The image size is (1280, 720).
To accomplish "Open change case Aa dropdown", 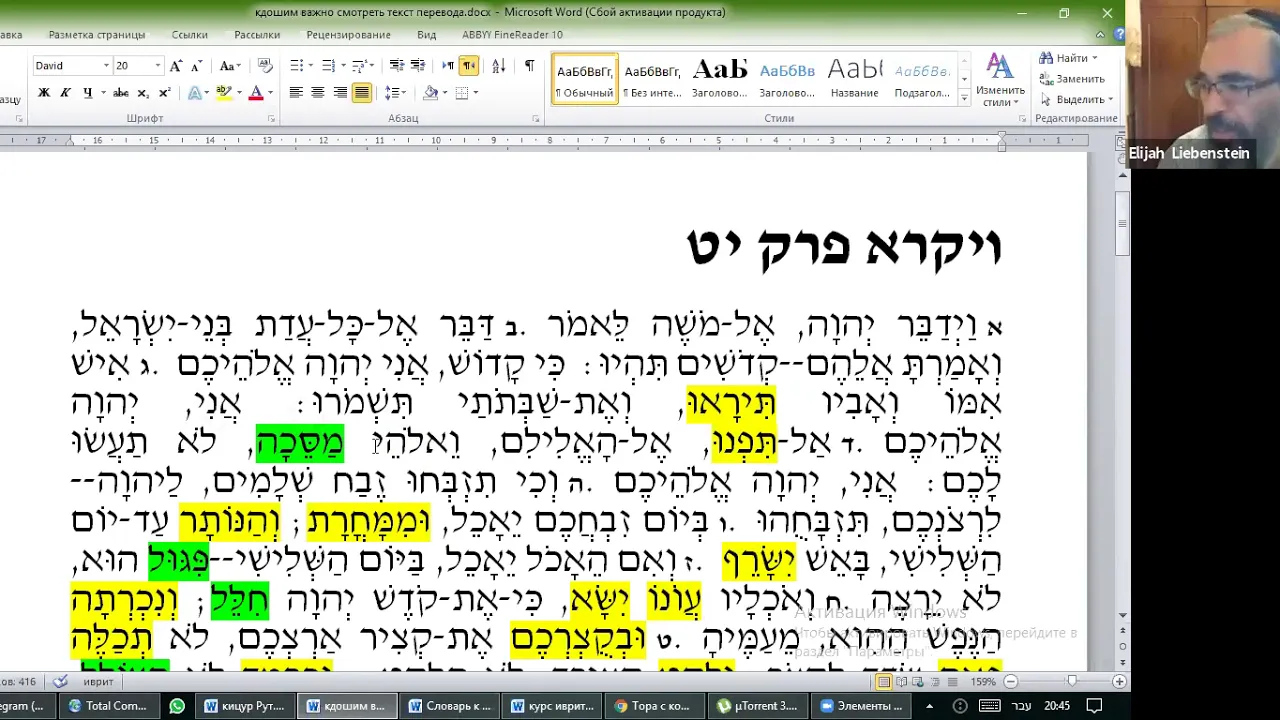I will (x=229, y=66).
